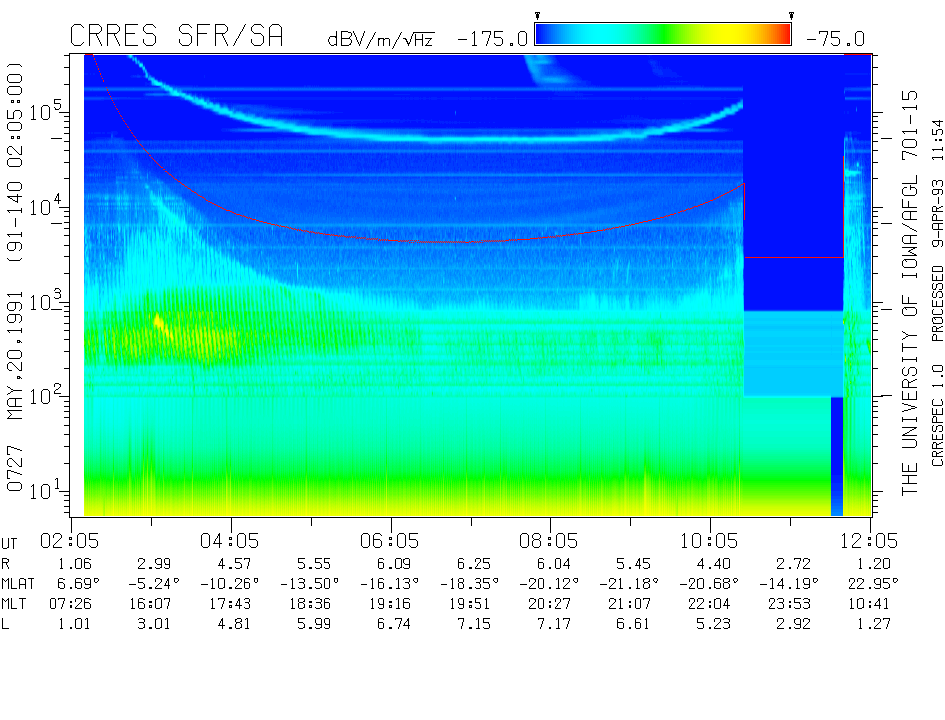Click the MLT value 19:51
This screenshot has height=720, width=945.
click(469, 604)
